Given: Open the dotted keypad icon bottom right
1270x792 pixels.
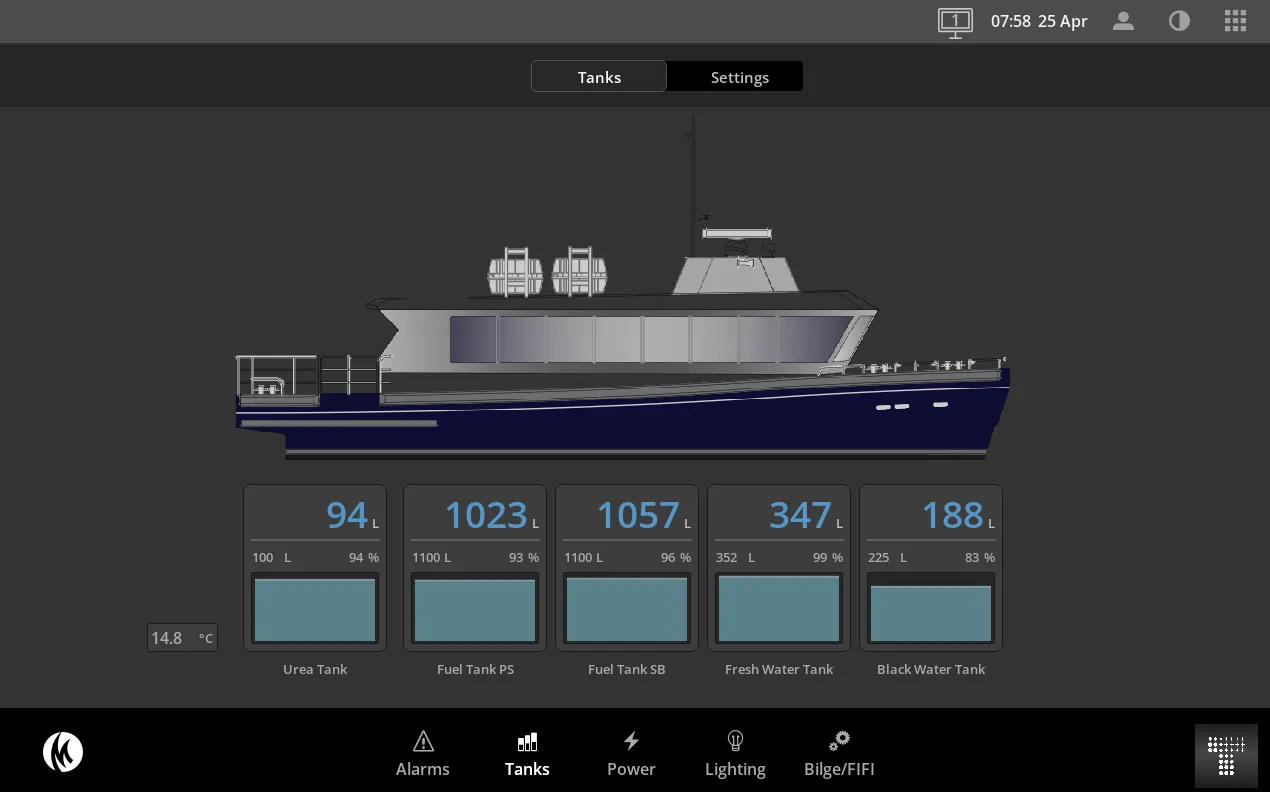Looking at the screenshot, I should (1226, 755).
